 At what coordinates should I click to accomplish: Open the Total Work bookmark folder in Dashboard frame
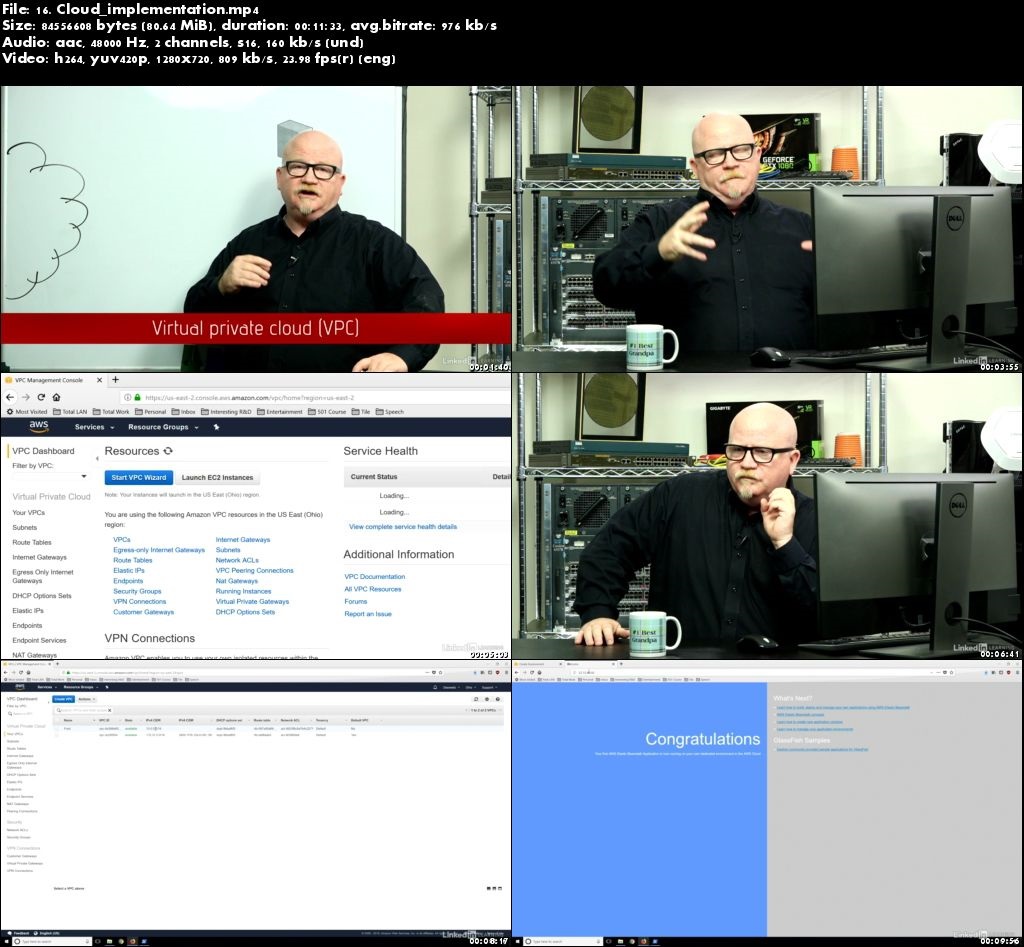(111, 412)
